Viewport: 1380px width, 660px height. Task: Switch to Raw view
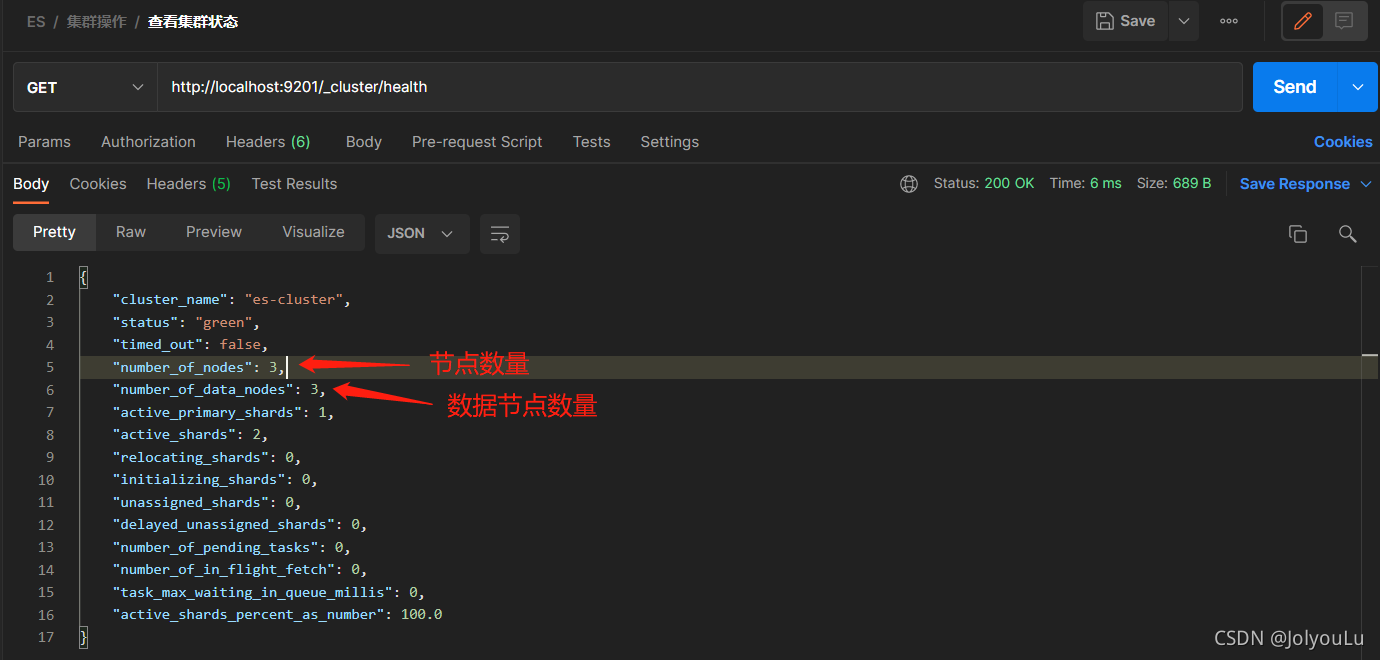(131, 232)
